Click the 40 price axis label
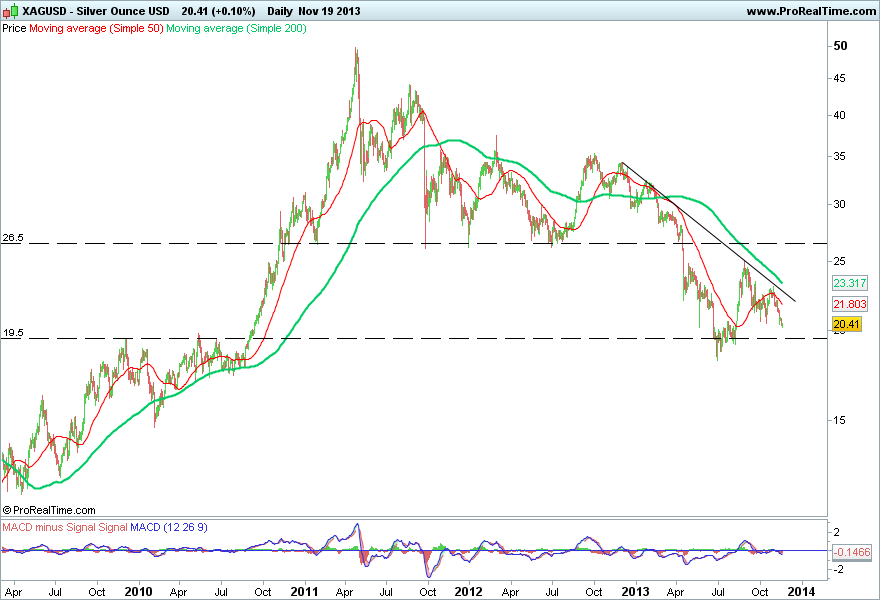 coord(839,115)
